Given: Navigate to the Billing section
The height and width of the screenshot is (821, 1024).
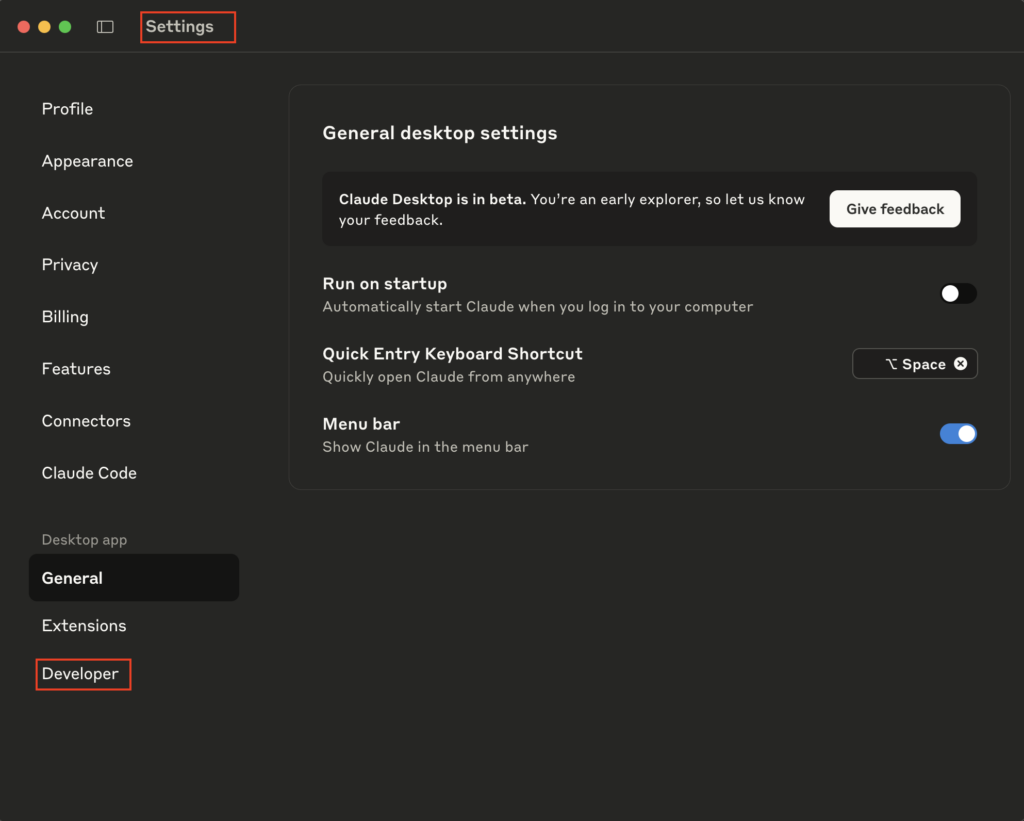Looking at the screenshot, I should 65,317.
